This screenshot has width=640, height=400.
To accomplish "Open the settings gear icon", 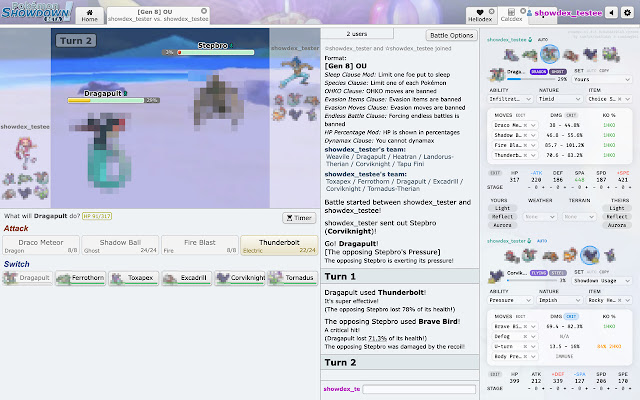I will coord(625,13).
